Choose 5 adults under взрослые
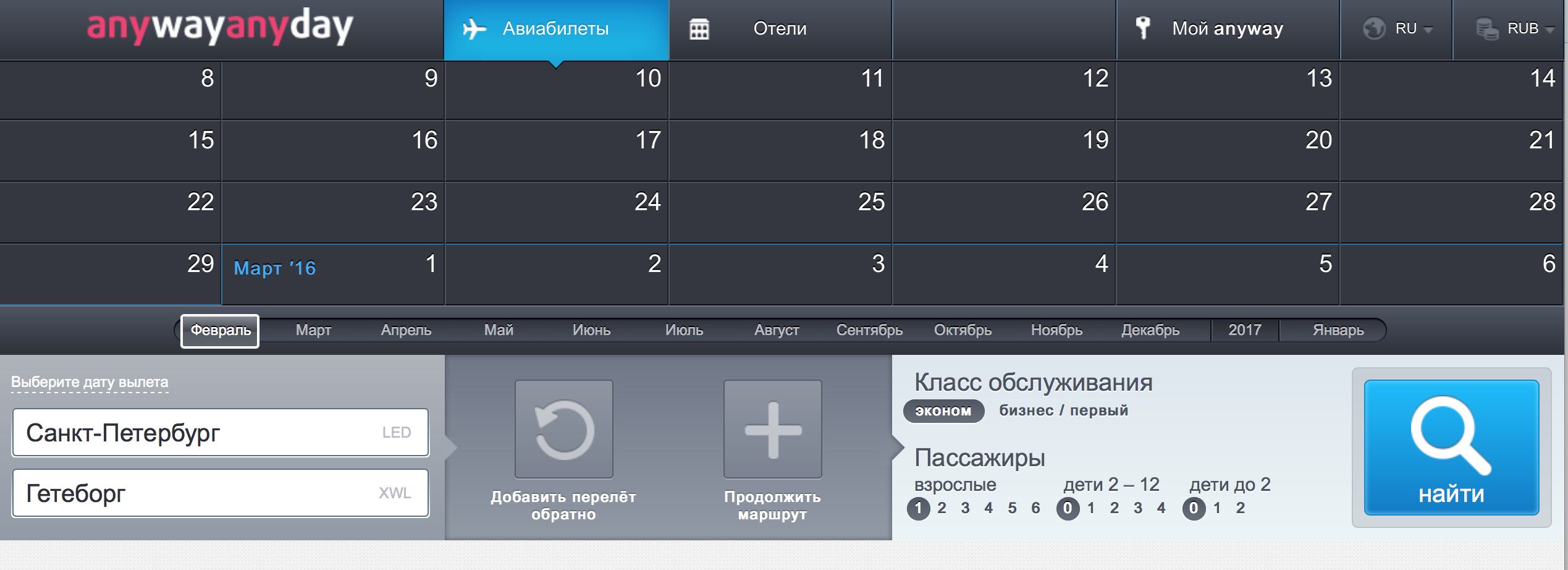 click(1012, 508)
